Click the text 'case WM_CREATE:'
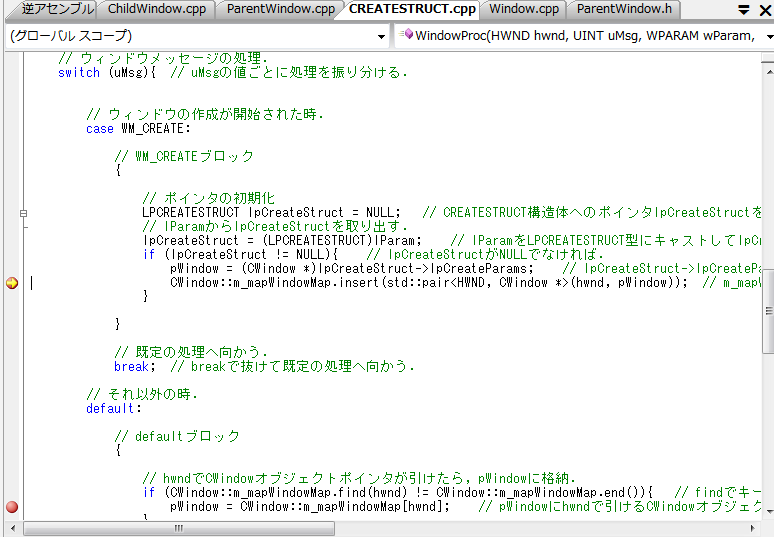 click(x=138, y=129)
